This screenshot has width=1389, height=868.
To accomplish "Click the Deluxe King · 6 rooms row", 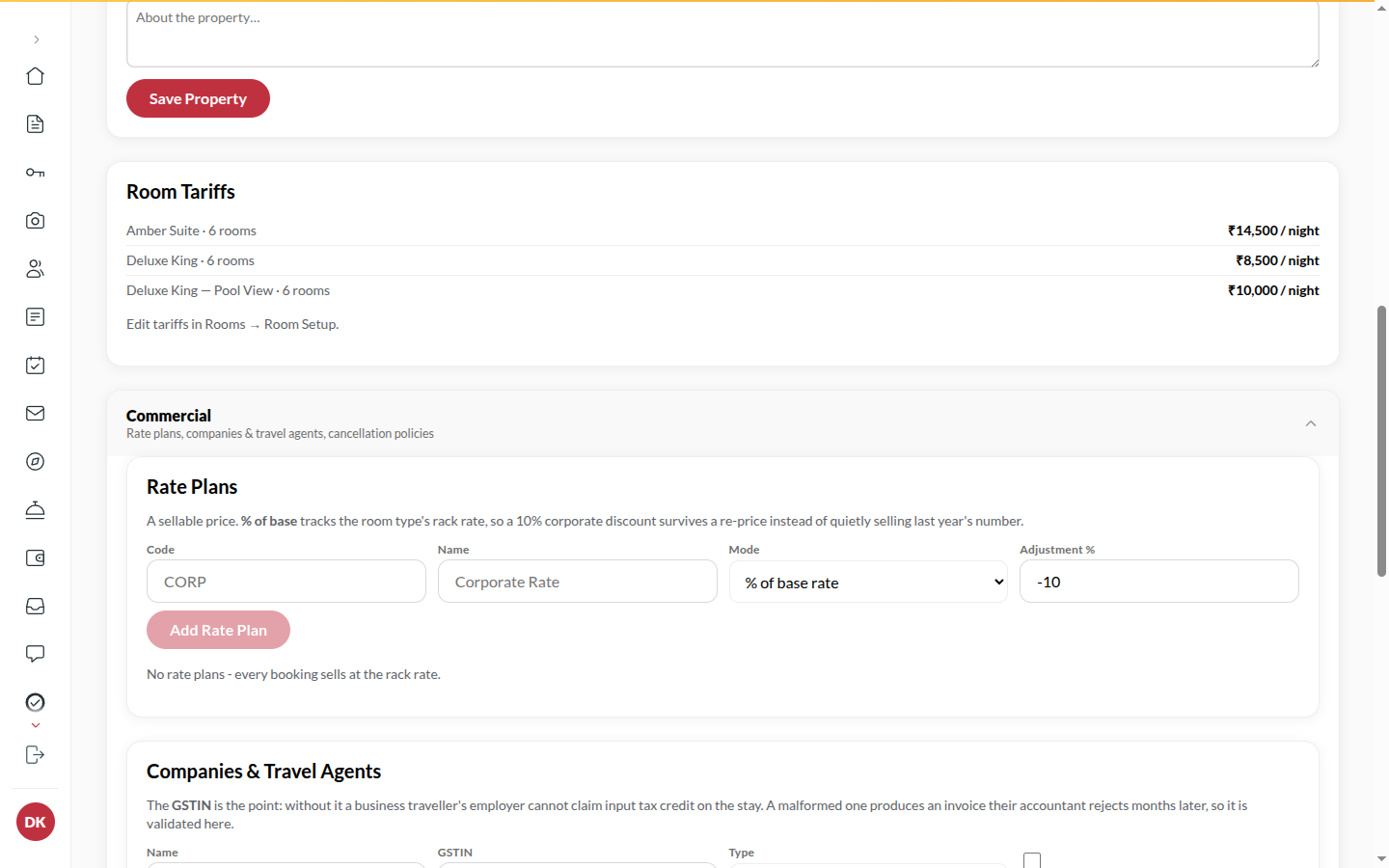I will (x=722, y=260).
